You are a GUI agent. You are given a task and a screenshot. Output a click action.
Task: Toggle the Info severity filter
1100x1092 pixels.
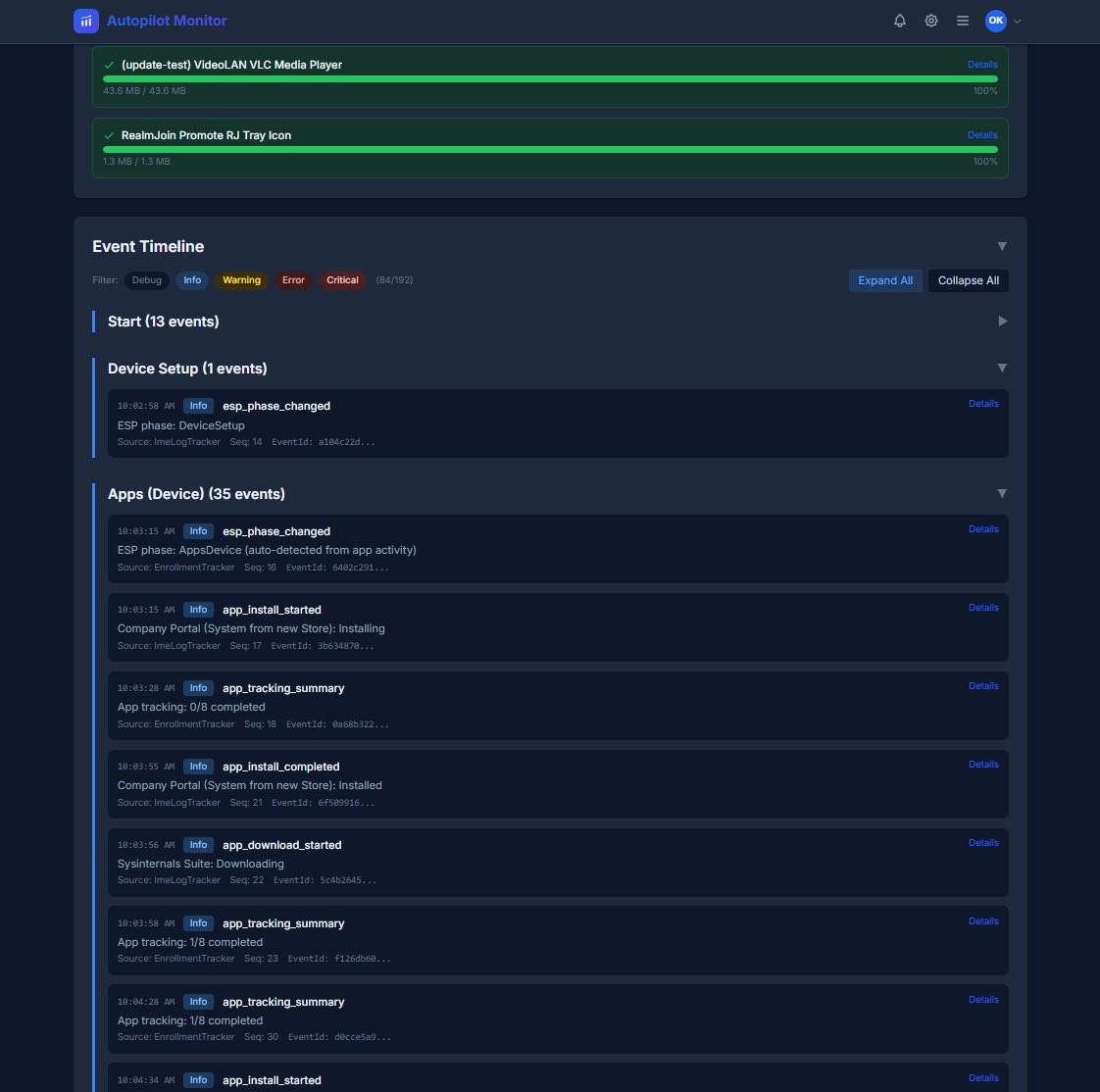tap(192, 280)
